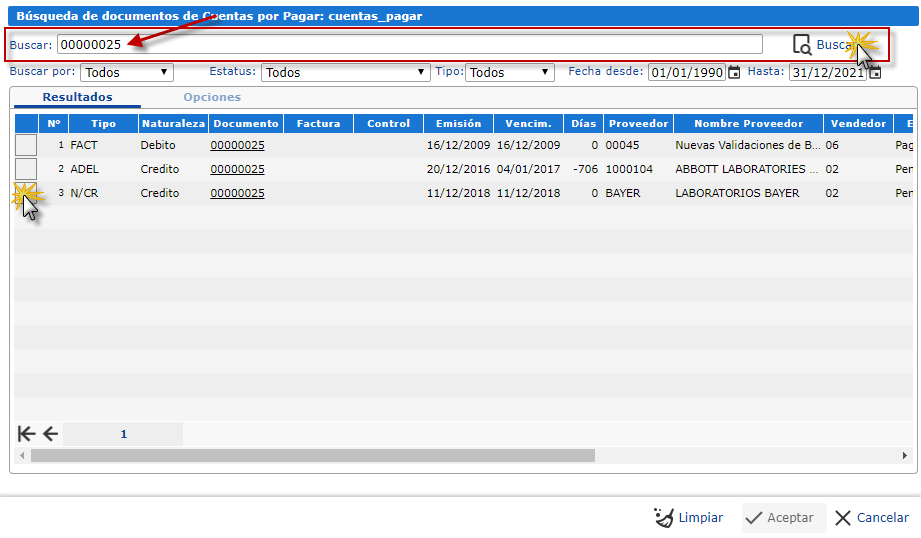Sort by the Naturaleza column header
Screen dimensions: 921x538
(x=173, y=123)
